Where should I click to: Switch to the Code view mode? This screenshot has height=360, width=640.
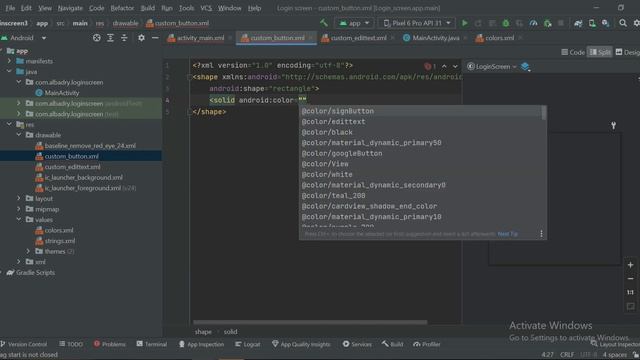tap(573, 52)
